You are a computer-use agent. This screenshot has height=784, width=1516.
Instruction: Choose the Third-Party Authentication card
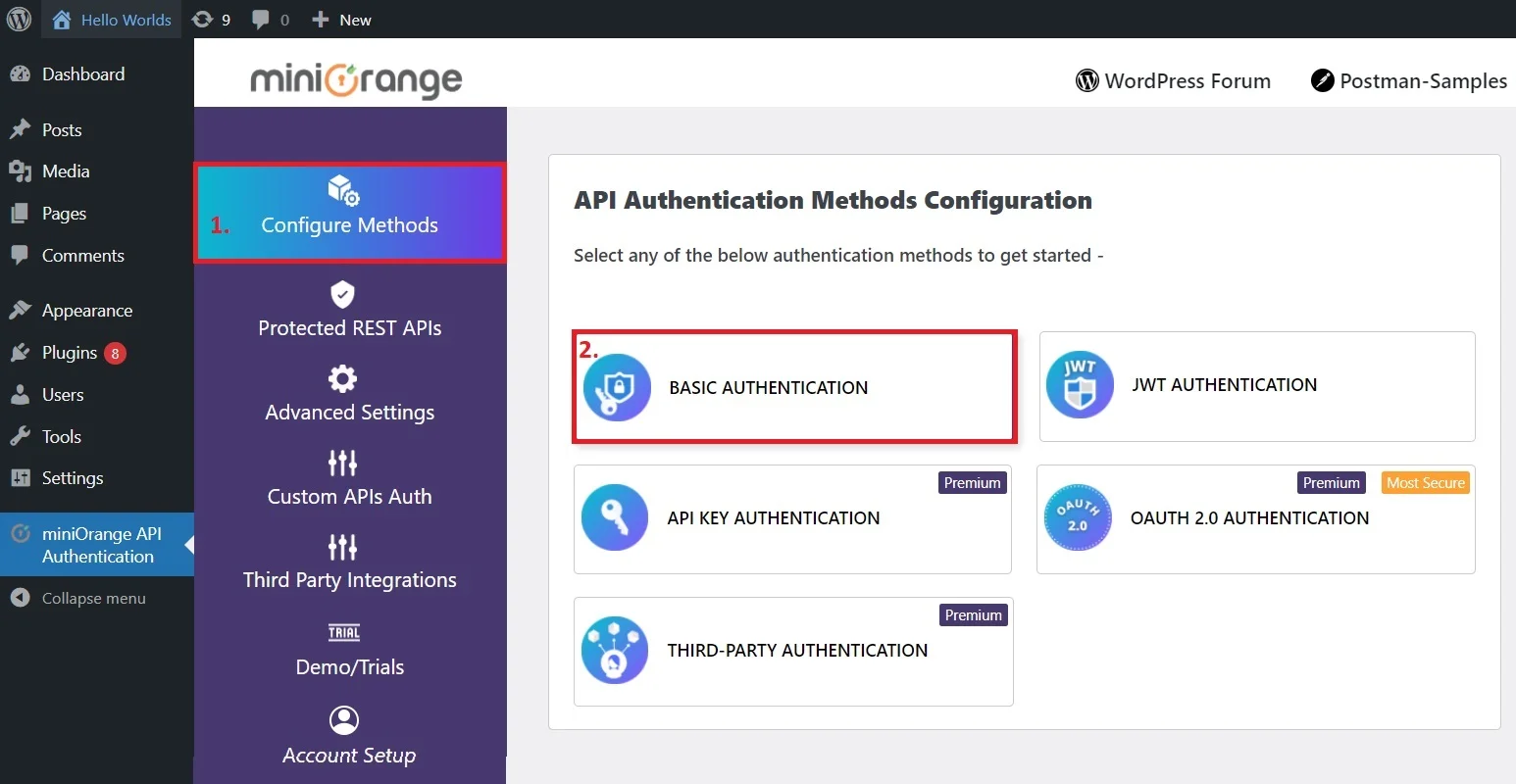[x=793, y=652]
